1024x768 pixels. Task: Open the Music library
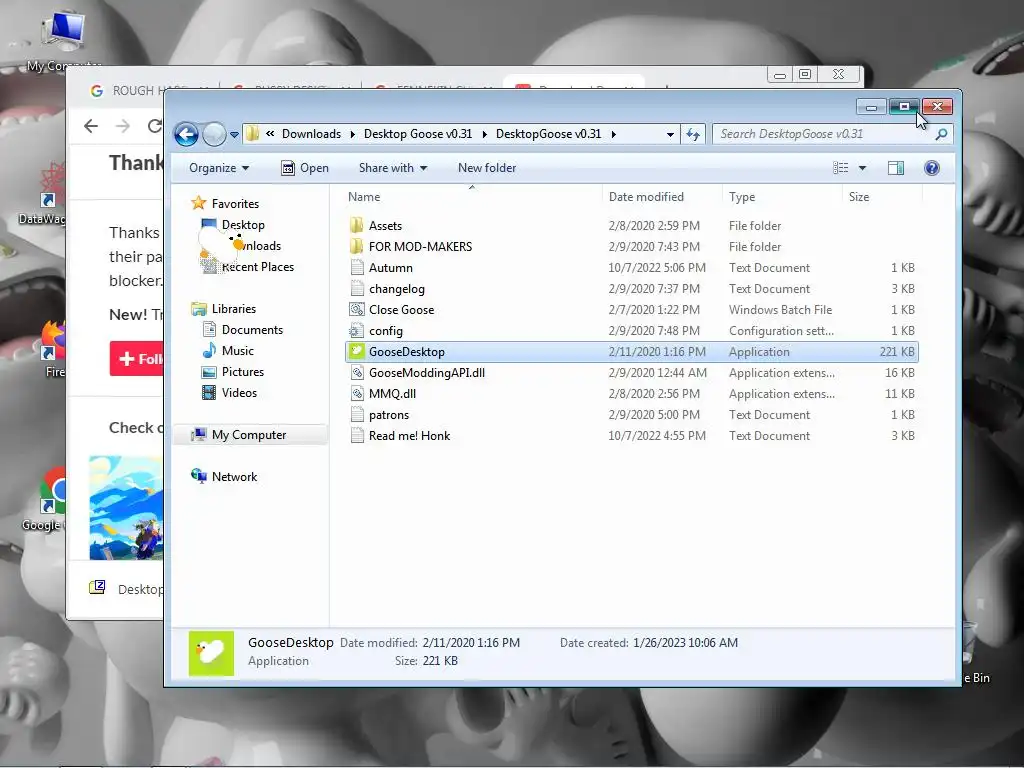pyautogui.click(x=238, y=351)
